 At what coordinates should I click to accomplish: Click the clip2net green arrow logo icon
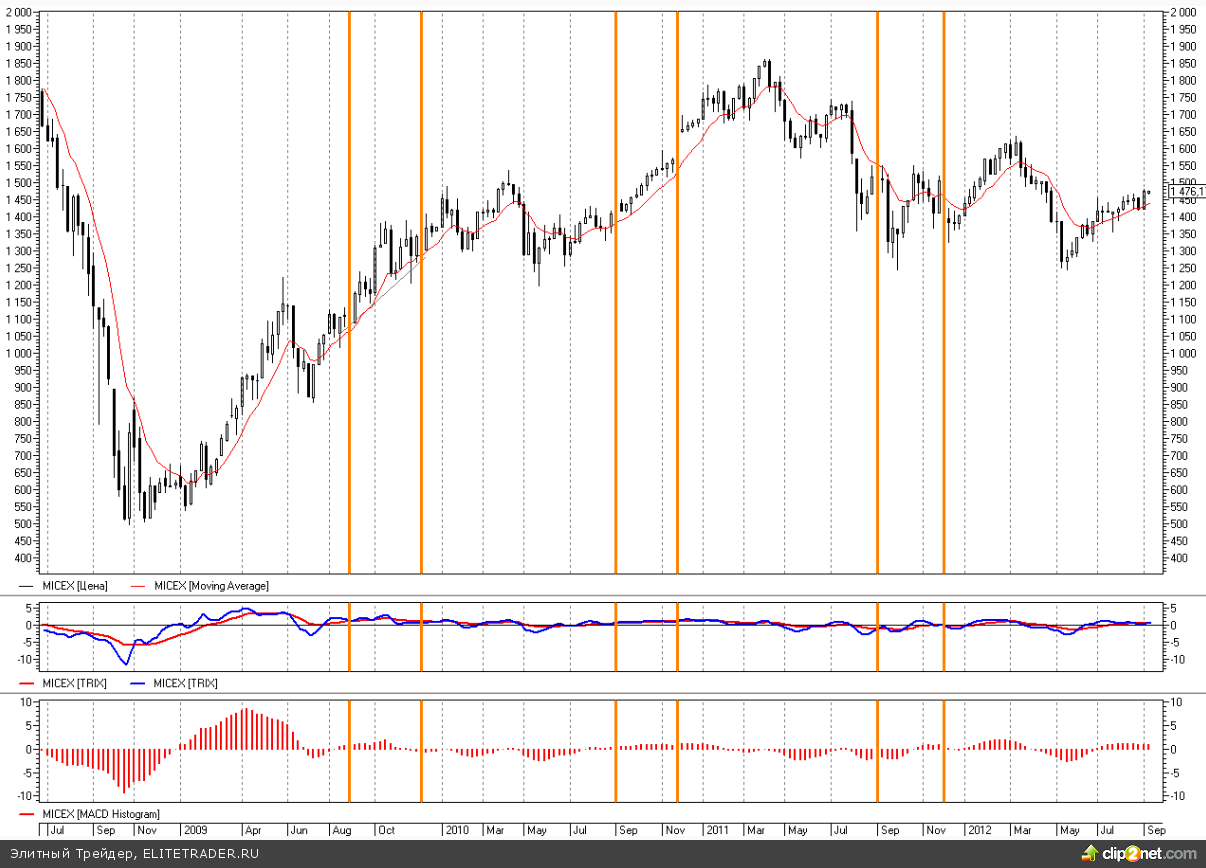tap(1091, 853)
